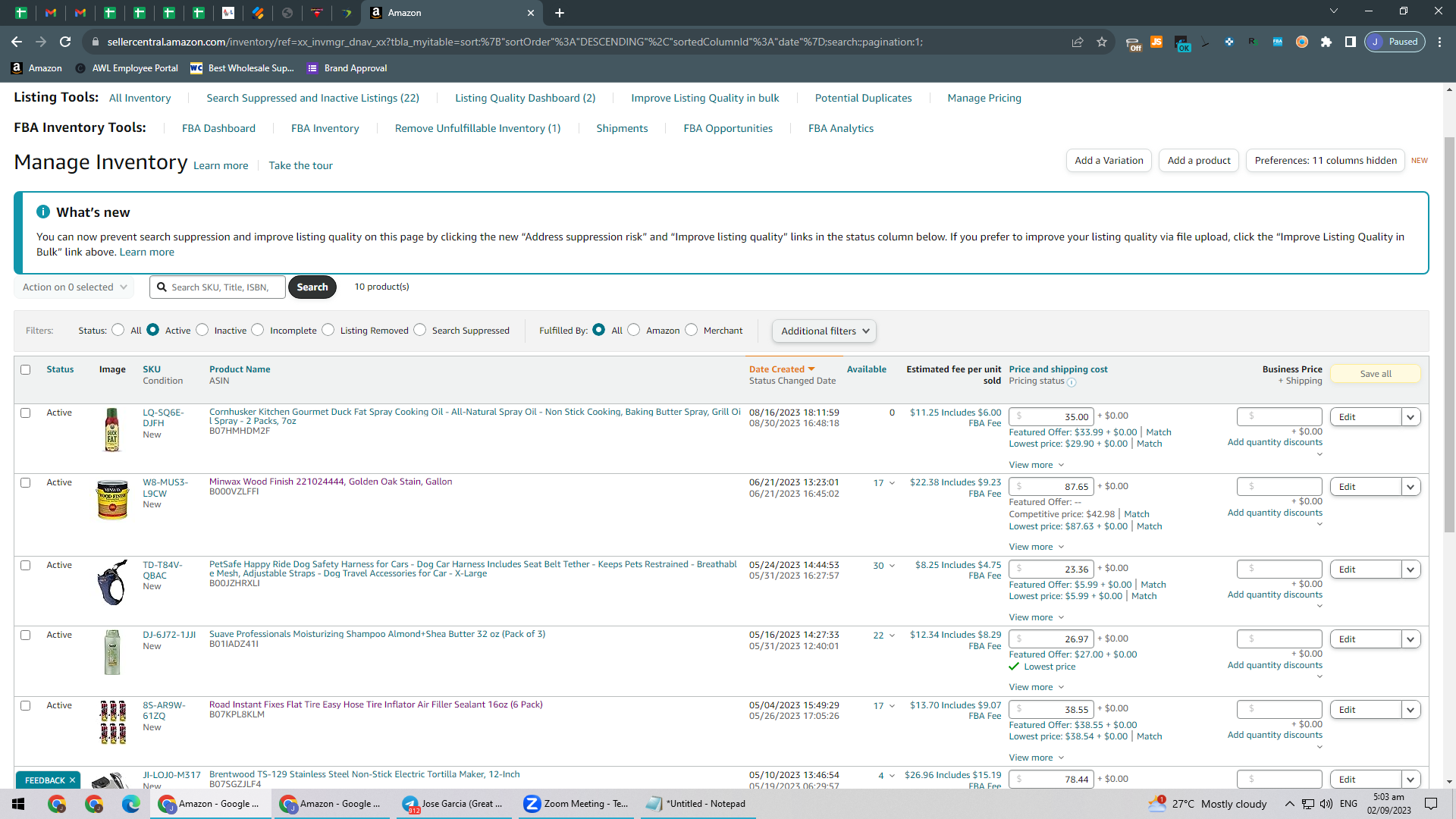Image resolution: width=1456 pixels, height=819 pixels.
Task: Click the price field for Minwax Wood Finish
Action: (x=1052, y=487)
